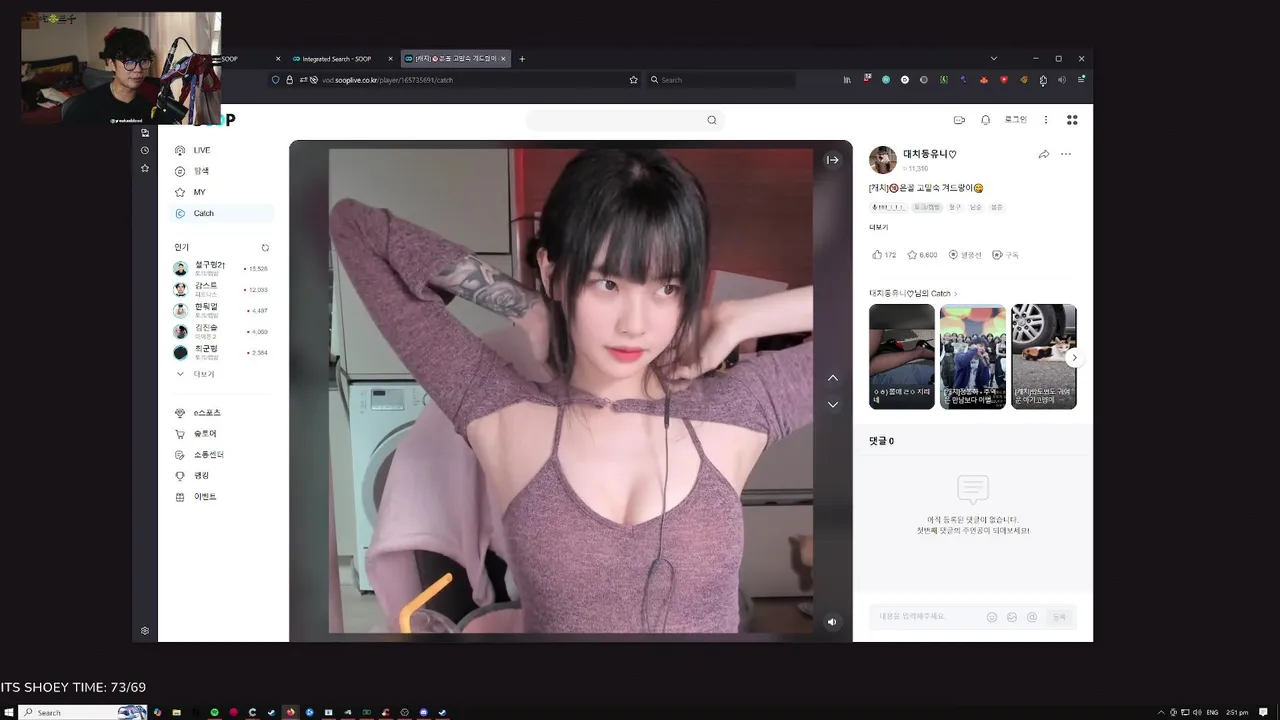Open the three-dot menu in SOOP header

[1046, 120]
